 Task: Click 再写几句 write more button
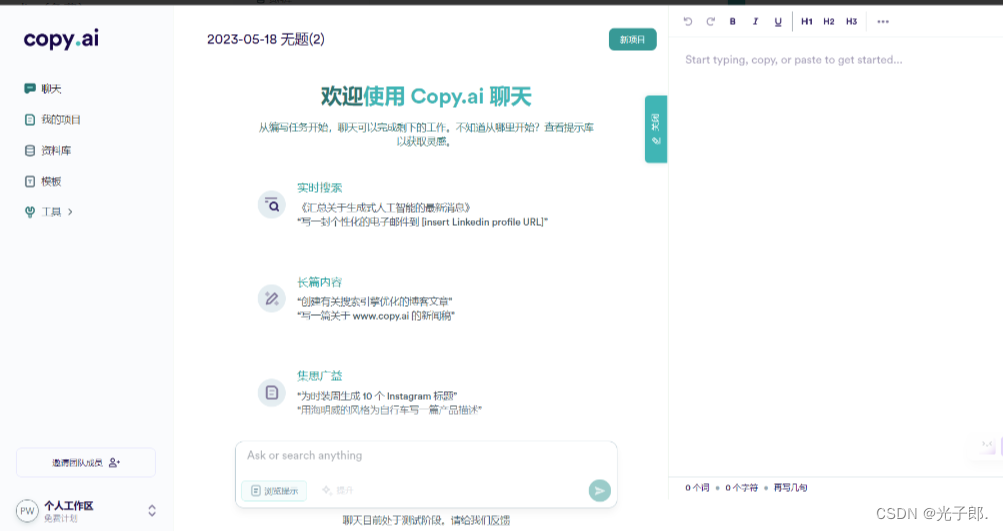(x=790, y=488)
